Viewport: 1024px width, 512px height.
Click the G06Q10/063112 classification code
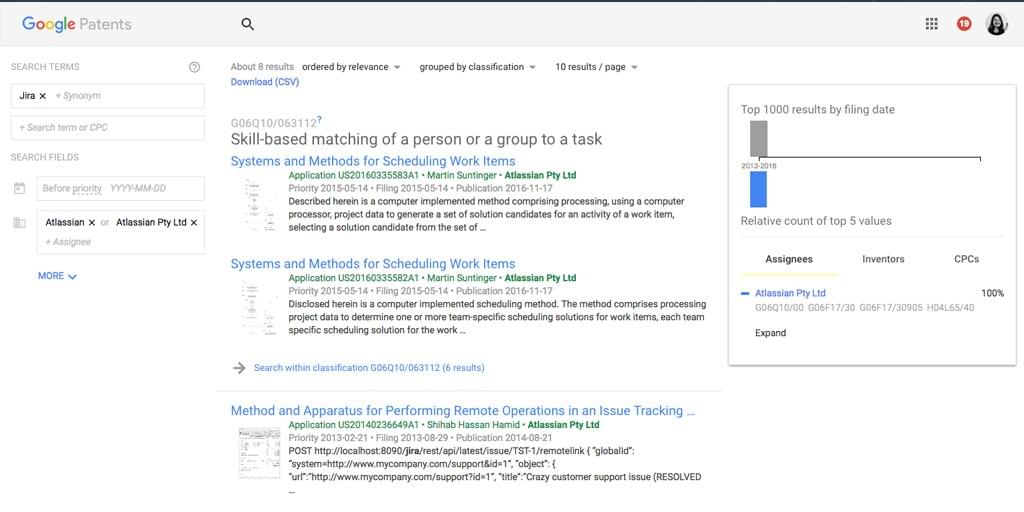click(x=274, y=123)
